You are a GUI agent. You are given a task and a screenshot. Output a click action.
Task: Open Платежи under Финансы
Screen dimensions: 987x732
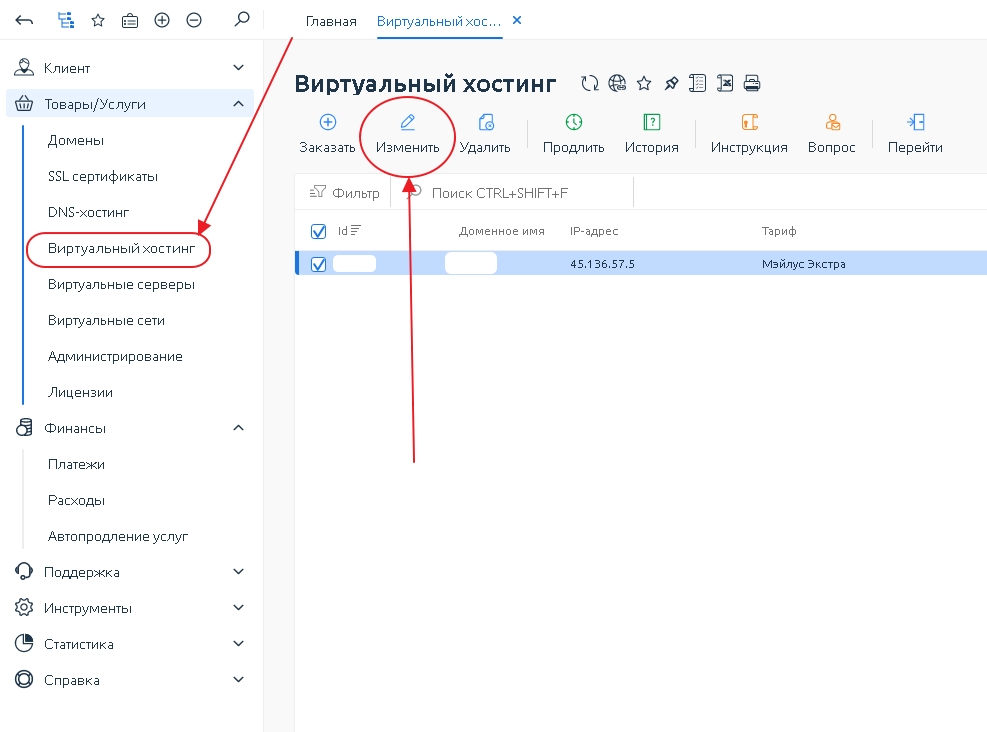[76, 465]
